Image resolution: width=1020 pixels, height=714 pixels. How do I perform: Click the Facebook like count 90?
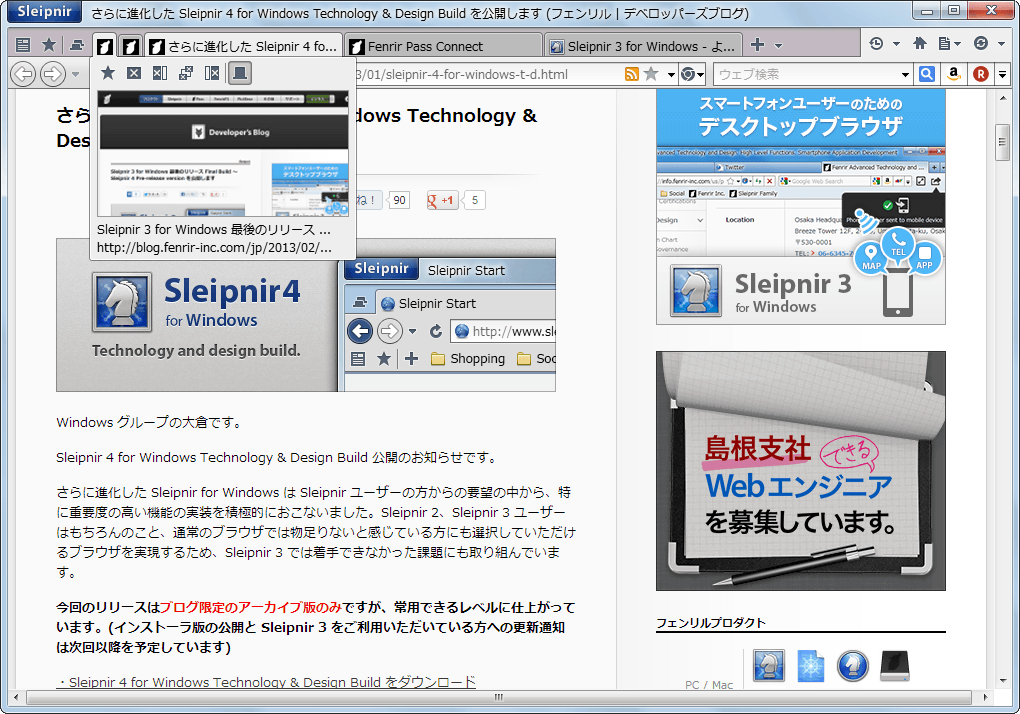point(399,200)
